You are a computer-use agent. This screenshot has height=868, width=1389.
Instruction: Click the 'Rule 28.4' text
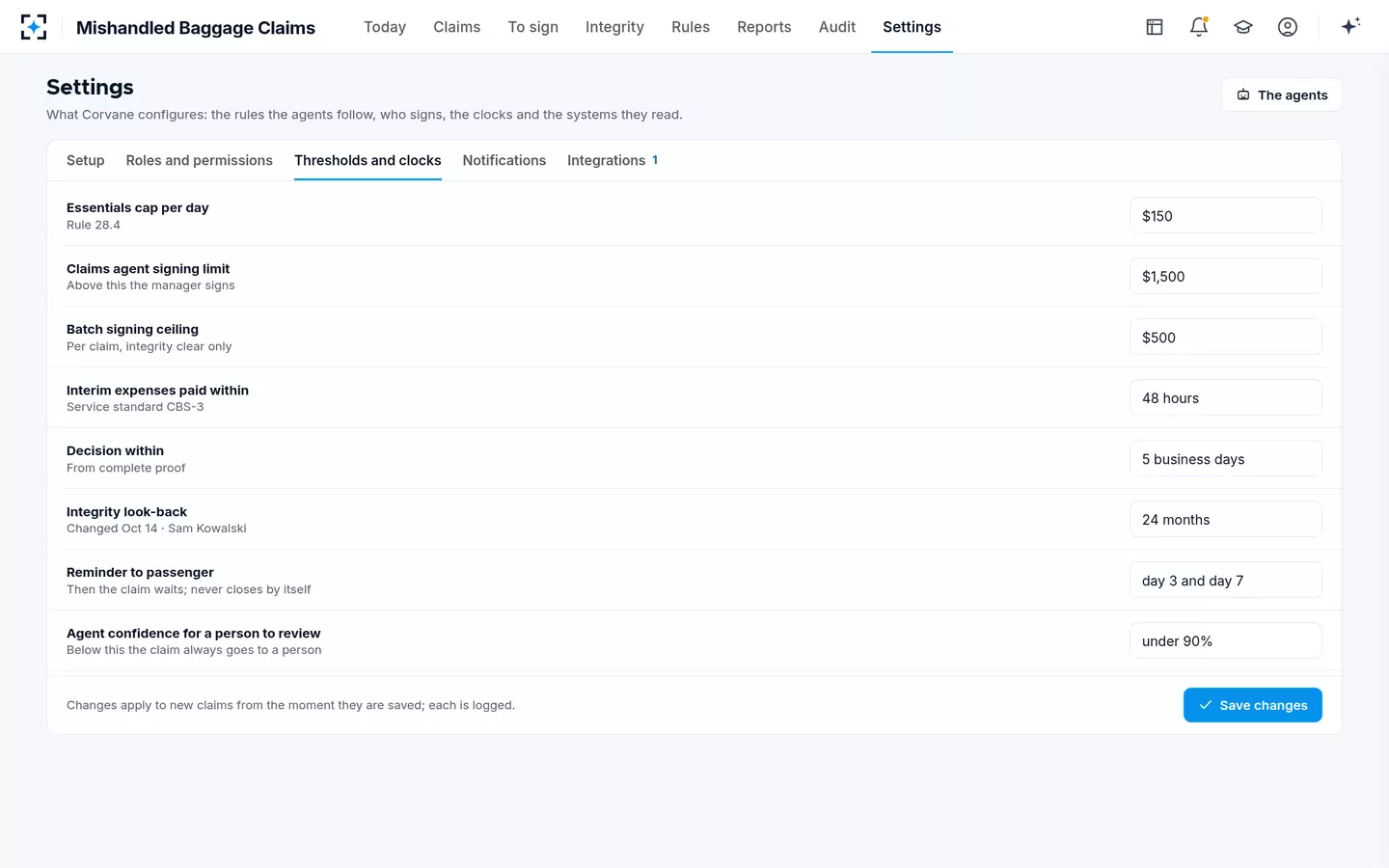click(x=94, y=225)
